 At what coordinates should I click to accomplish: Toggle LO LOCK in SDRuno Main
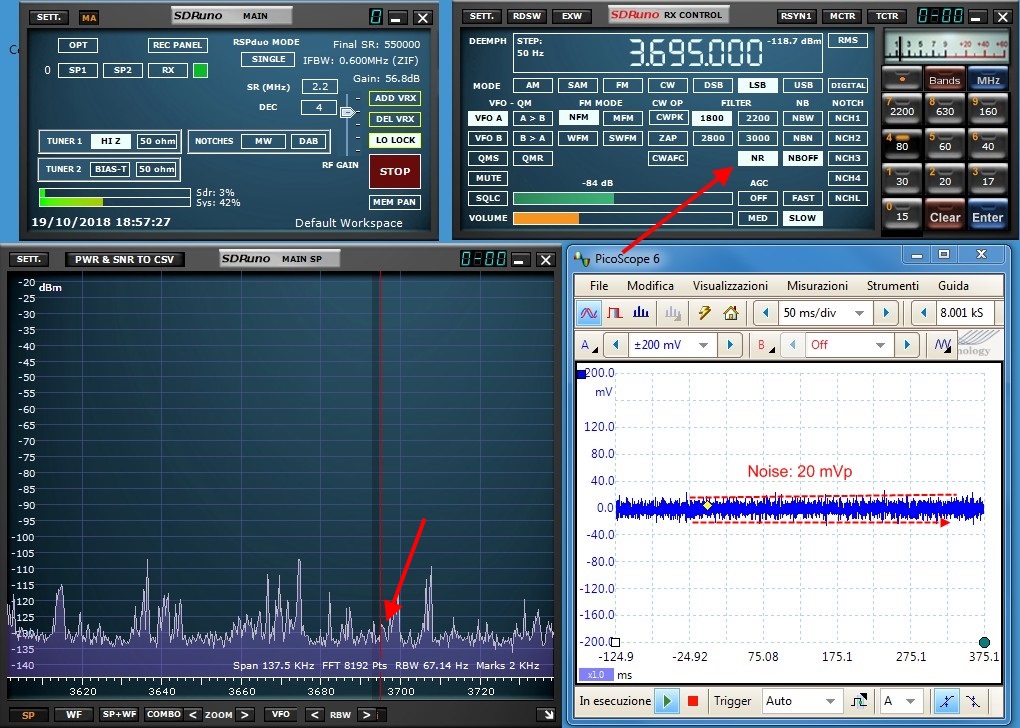(395, 140)
